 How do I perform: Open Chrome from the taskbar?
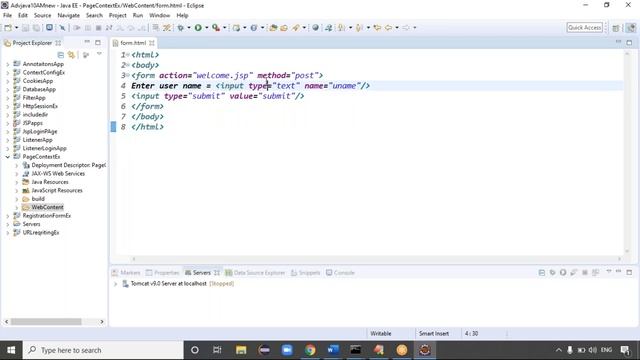310,350
